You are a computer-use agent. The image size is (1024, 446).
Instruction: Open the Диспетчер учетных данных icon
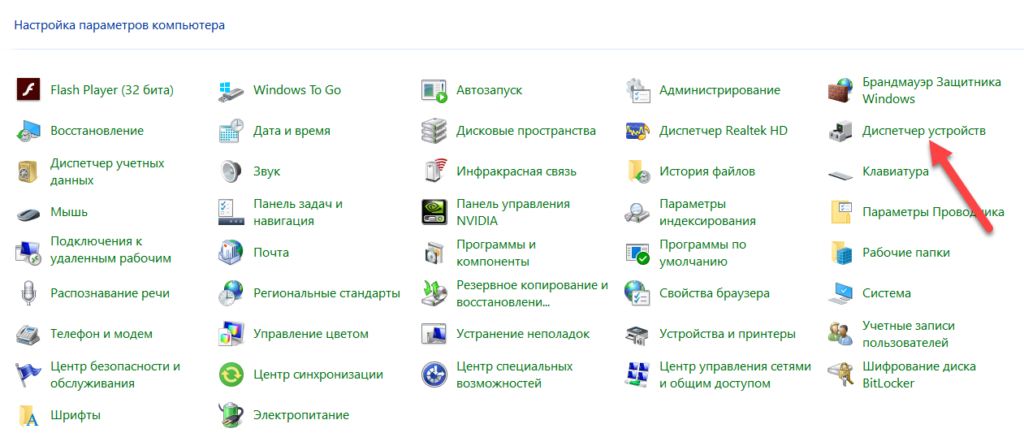tap(26, 172)
